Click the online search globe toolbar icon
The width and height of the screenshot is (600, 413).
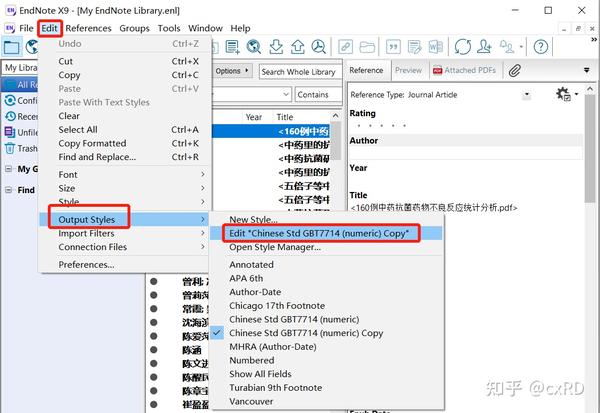coord(254,47)
